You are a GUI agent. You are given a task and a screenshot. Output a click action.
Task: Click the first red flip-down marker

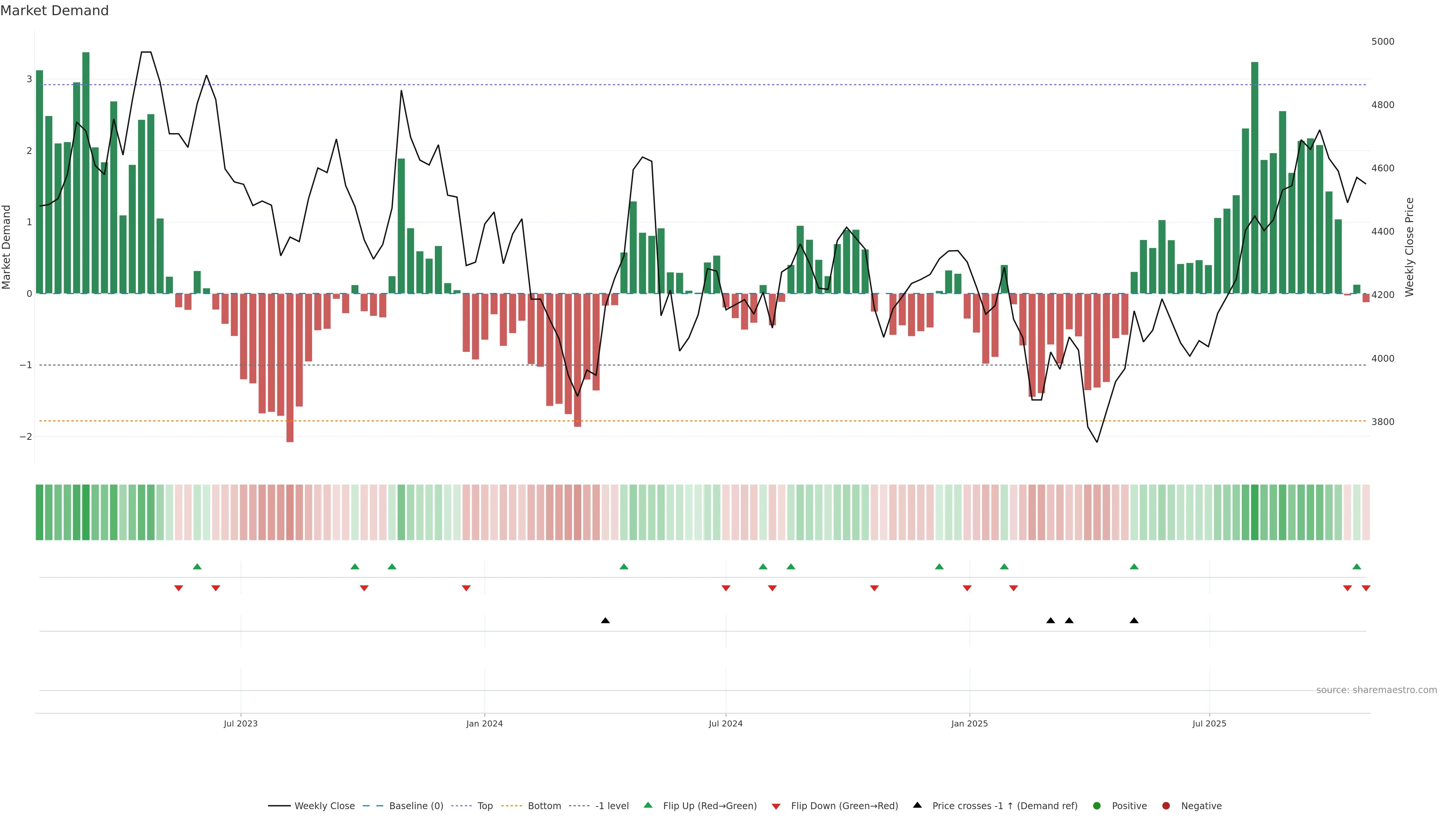pos(179,588)
